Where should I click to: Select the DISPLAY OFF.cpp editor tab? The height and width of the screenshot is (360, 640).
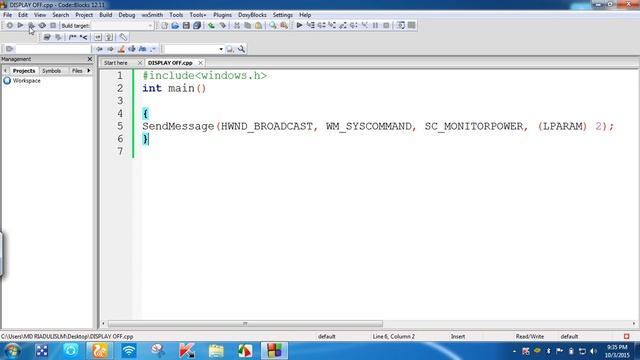click(170, 63)
